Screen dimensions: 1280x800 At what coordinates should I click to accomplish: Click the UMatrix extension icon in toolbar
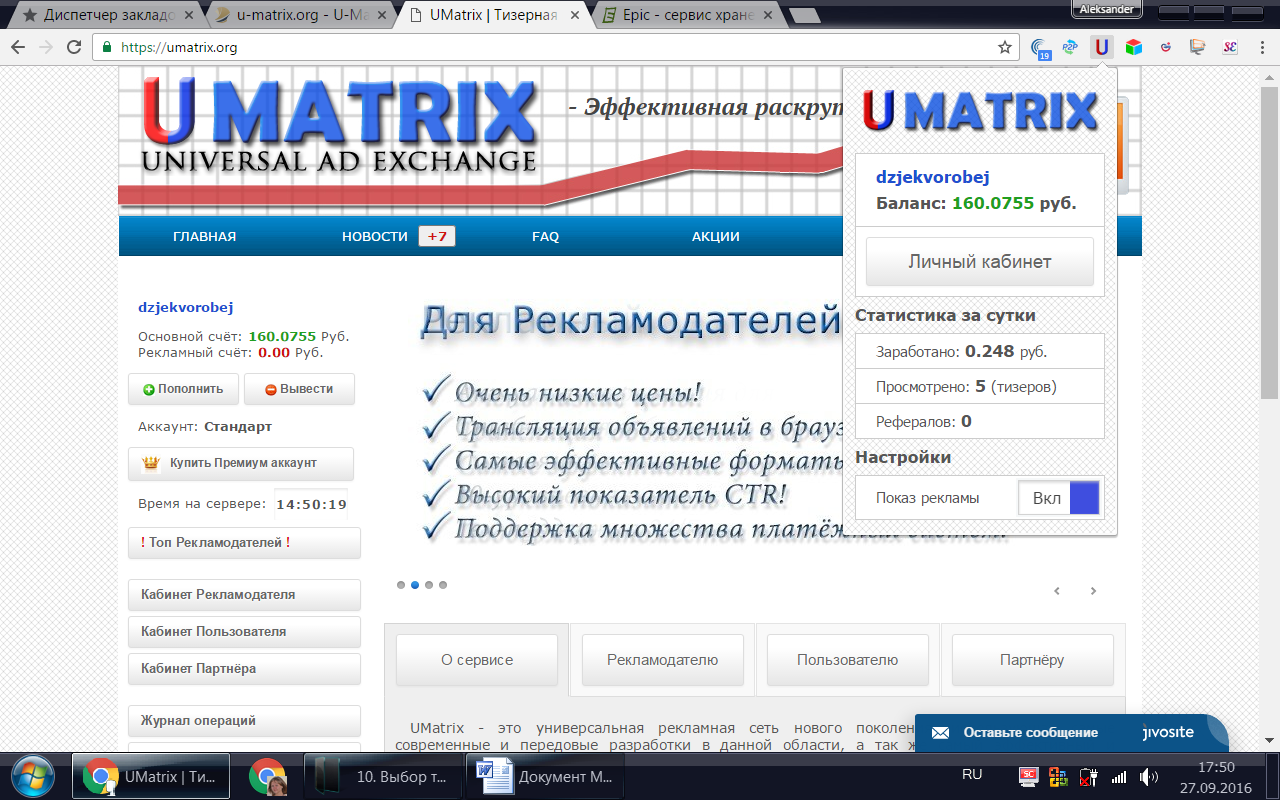point(1101,47)
